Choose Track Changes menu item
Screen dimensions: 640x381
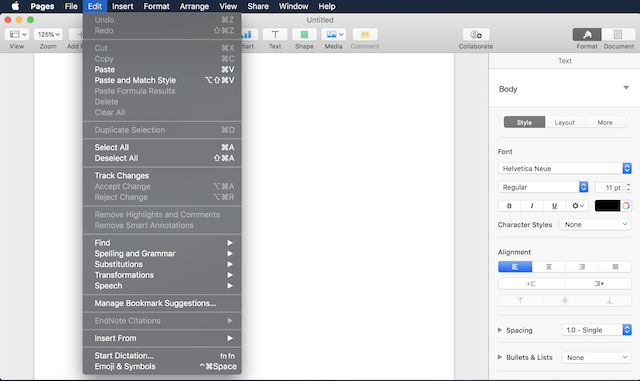(162, 176)
